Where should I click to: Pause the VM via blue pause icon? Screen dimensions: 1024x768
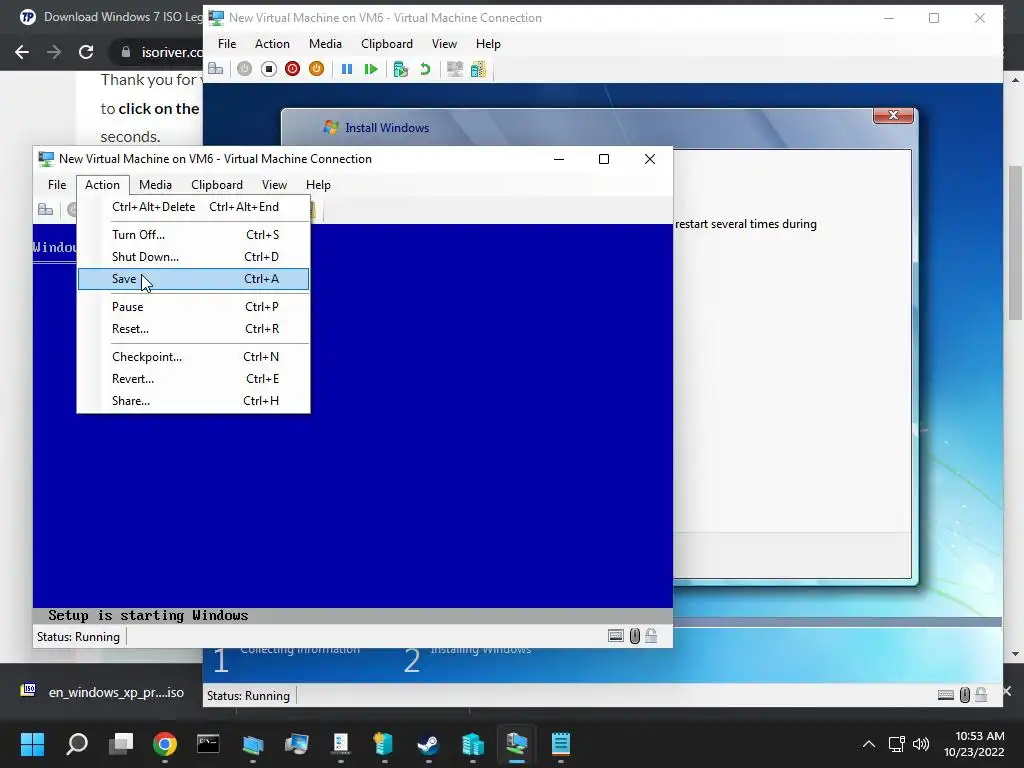click(x=347, y=69)
